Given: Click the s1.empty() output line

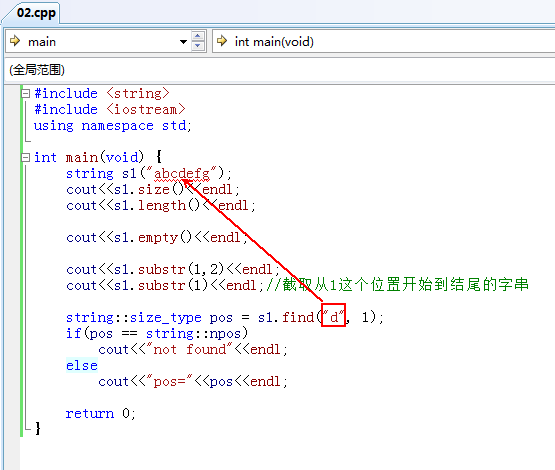Looking at the screenshot, I should 157,237.
